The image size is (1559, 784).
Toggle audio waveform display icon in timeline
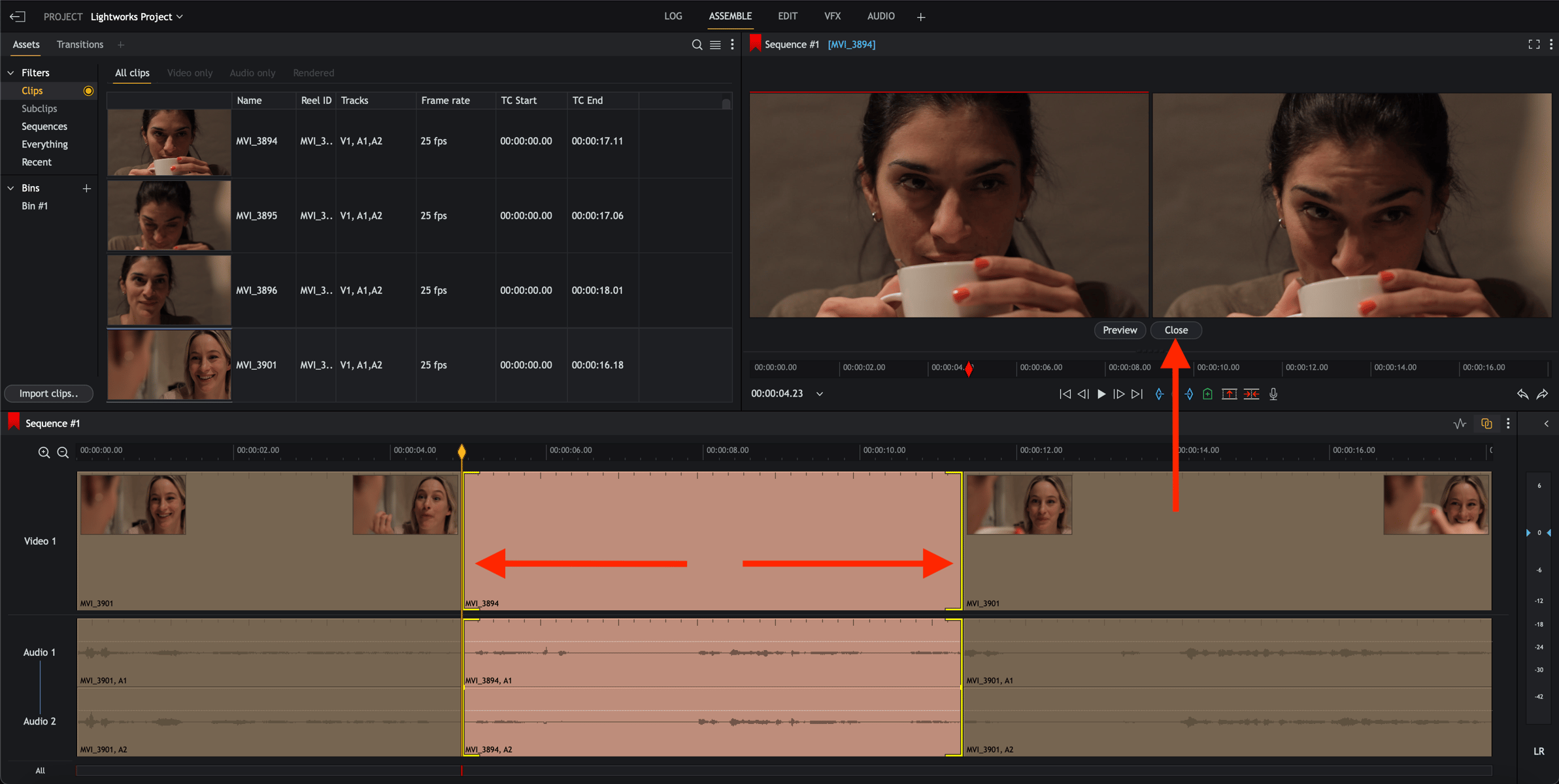[1460, 423]
